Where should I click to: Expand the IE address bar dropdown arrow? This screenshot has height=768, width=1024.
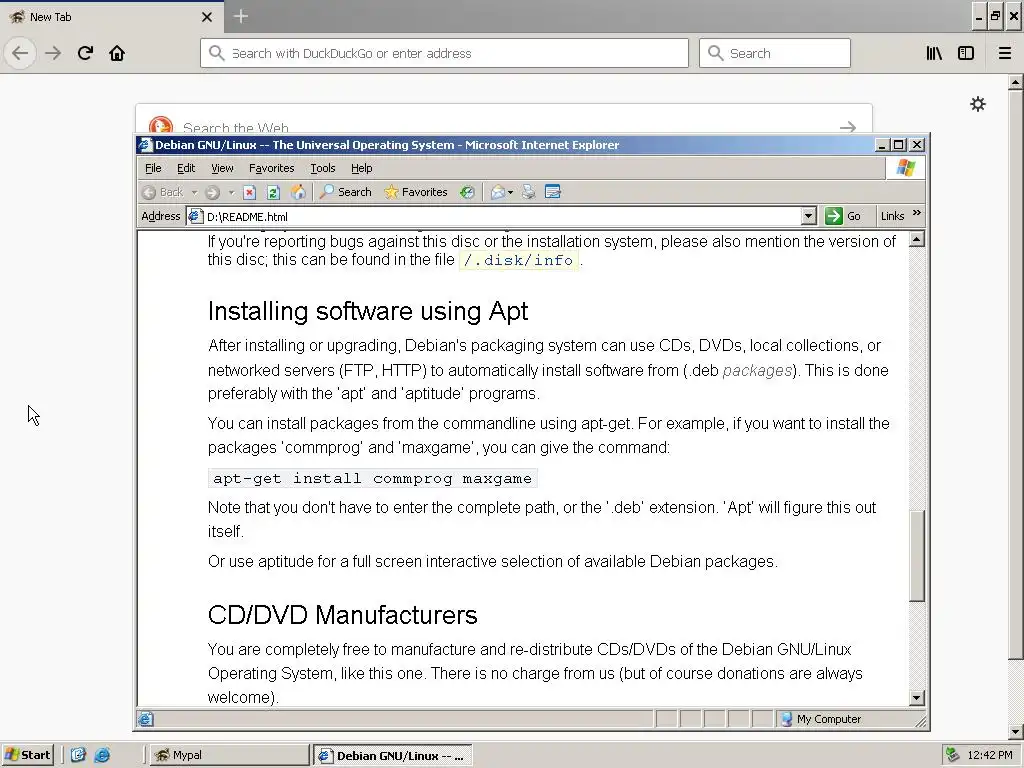pyautogui.click(x=808, y=216)
